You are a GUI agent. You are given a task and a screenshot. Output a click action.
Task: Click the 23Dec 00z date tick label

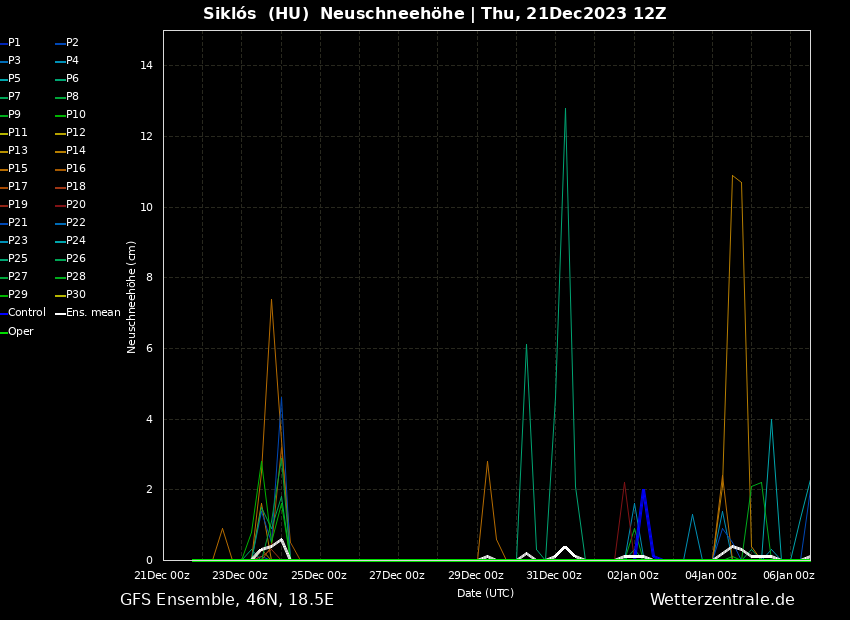click(x=240, y=575)
